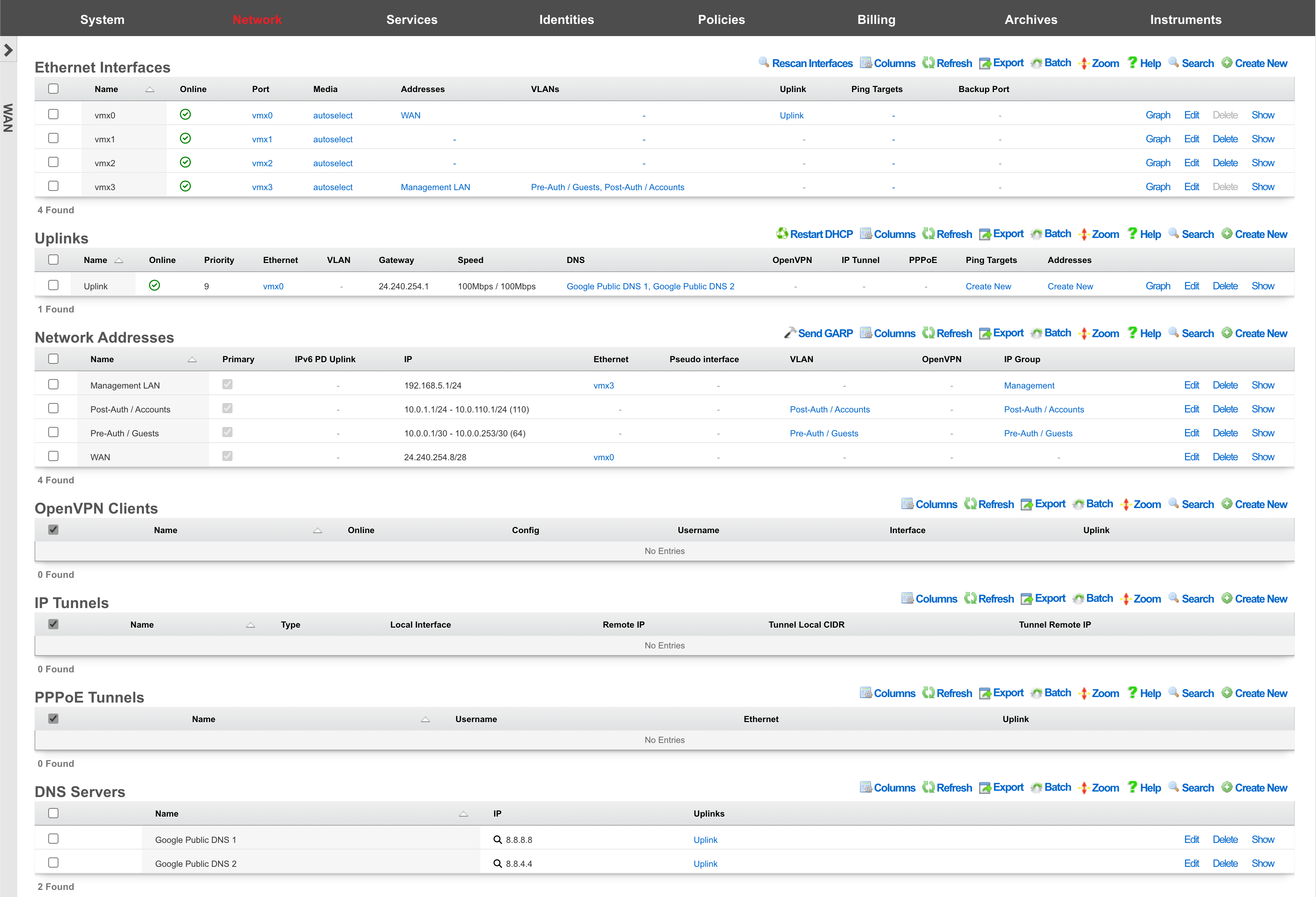
Task: Search within Ethernet Interfaces
Action: pyautogui.click(x=1191, y=63)
